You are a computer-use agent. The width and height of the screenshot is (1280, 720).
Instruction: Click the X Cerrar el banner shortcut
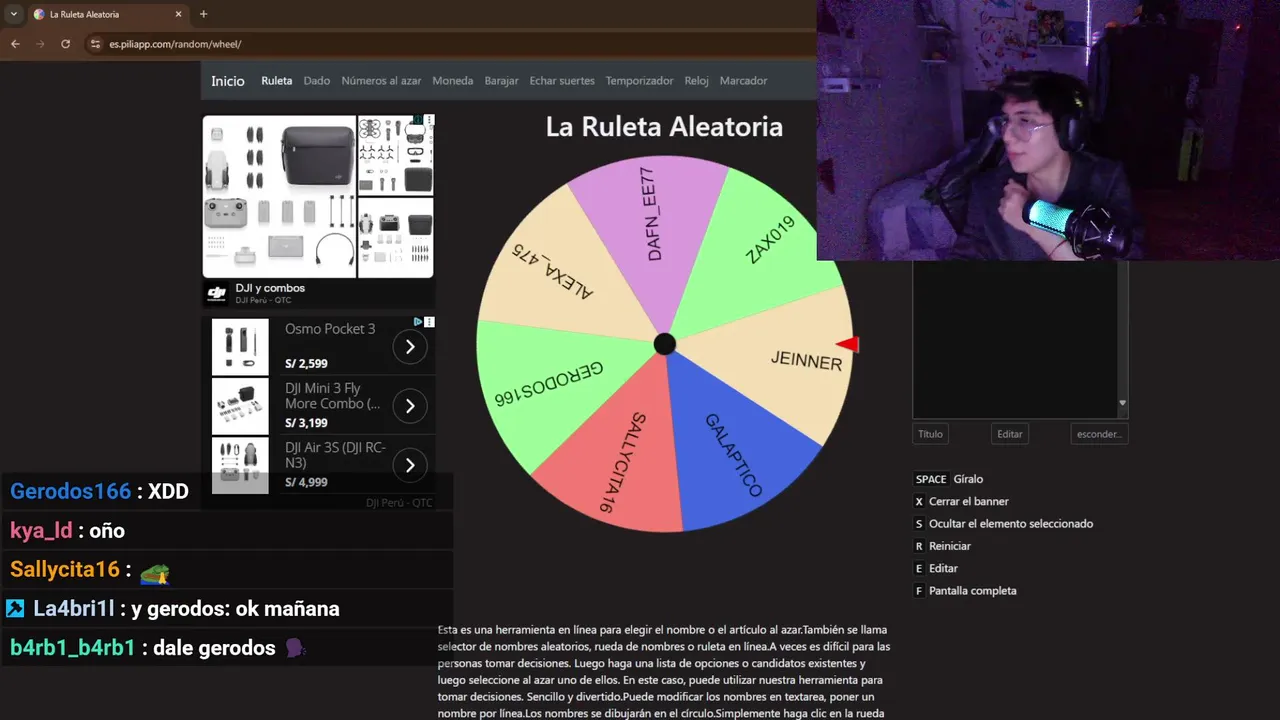(961, 501)
